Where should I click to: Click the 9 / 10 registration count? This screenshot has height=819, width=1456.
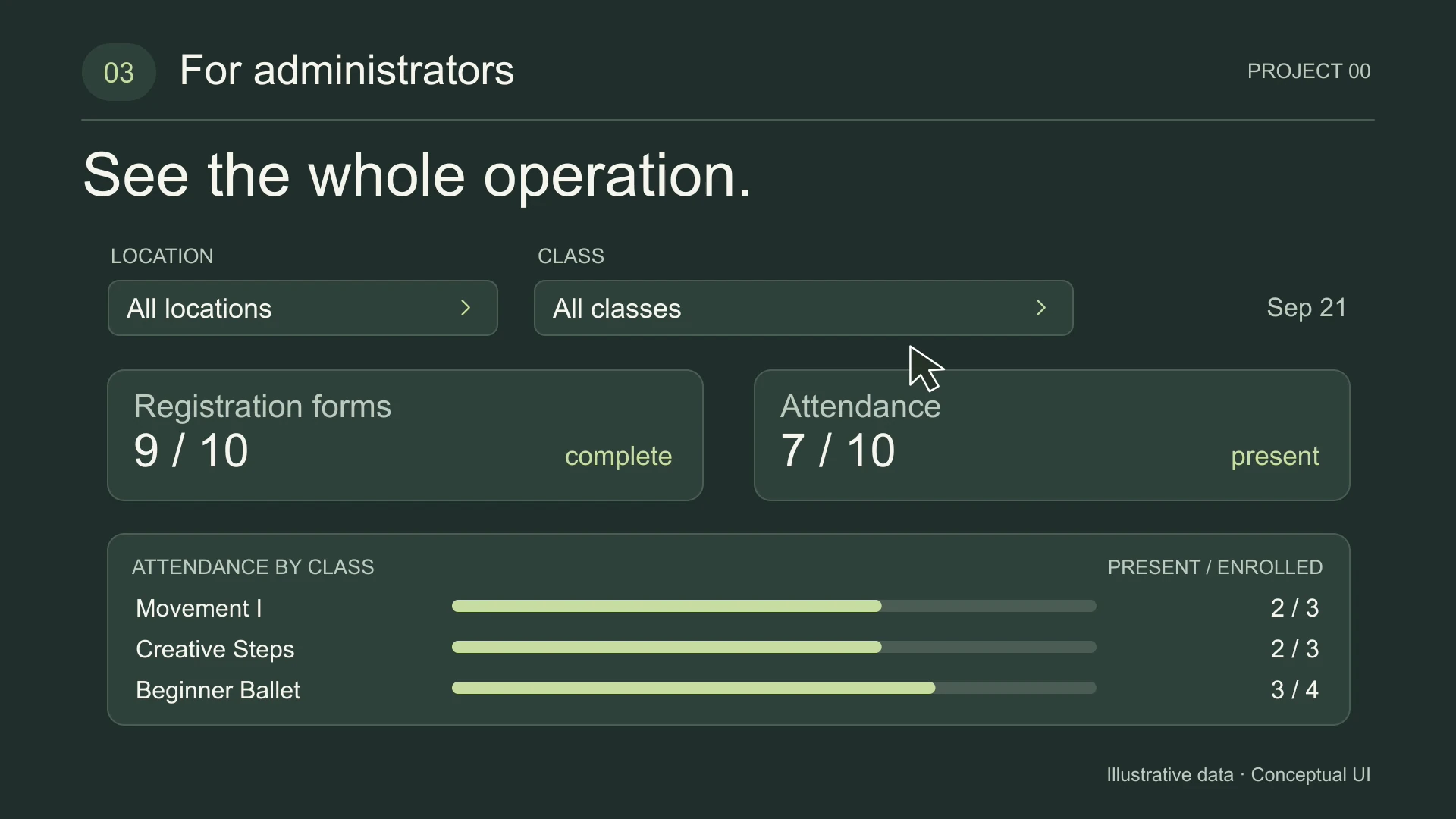click(x=191, y=451)
